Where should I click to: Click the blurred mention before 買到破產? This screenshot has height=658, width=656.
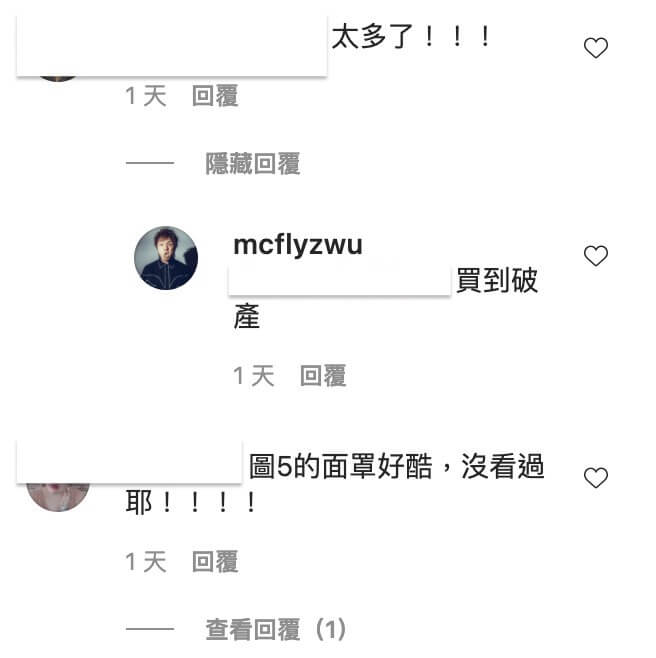tap(340, 280)
